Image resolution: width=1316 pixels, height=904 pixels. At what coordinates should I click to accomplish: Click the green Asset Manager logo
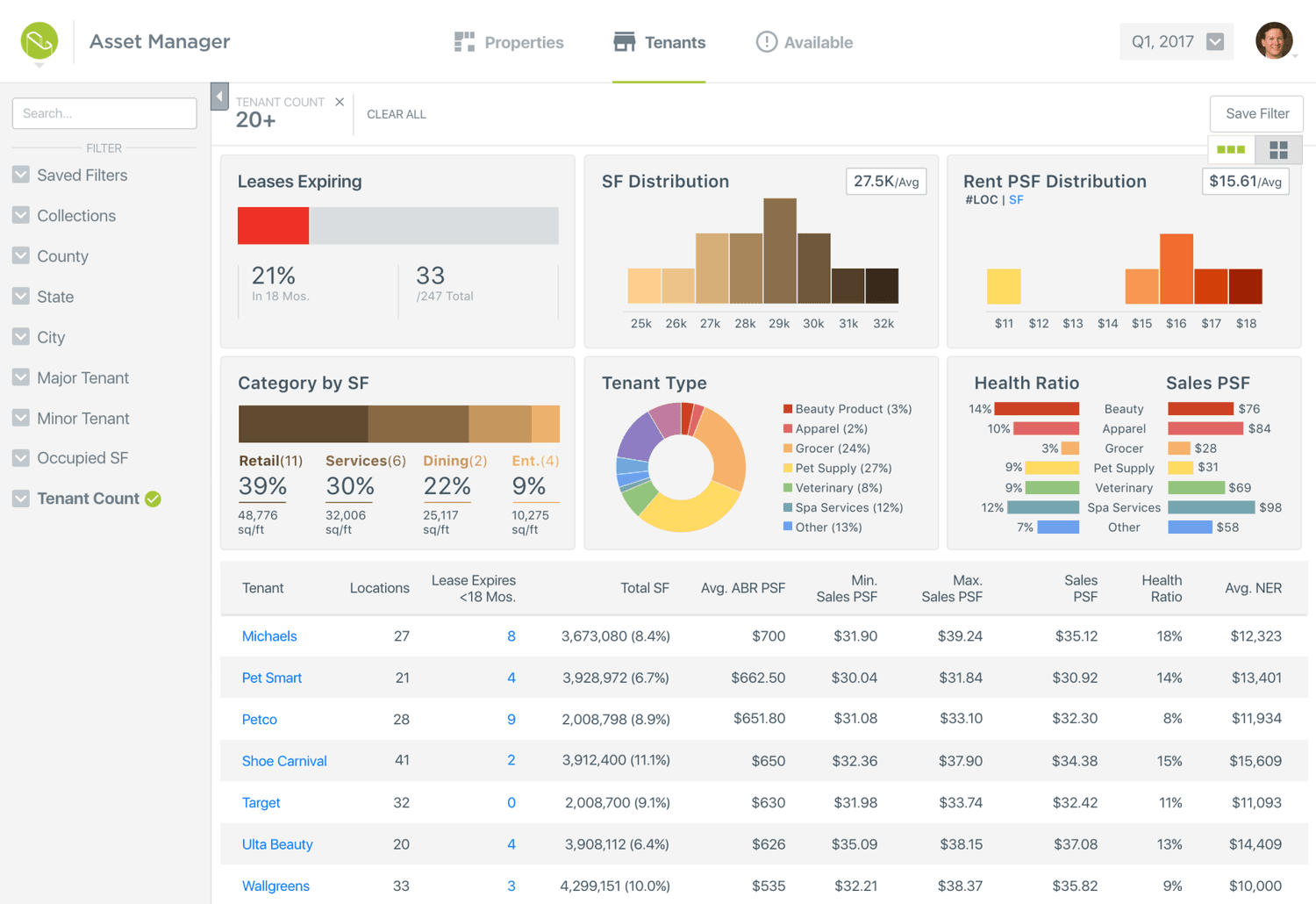pyautogui.click(x=39, y=41)
